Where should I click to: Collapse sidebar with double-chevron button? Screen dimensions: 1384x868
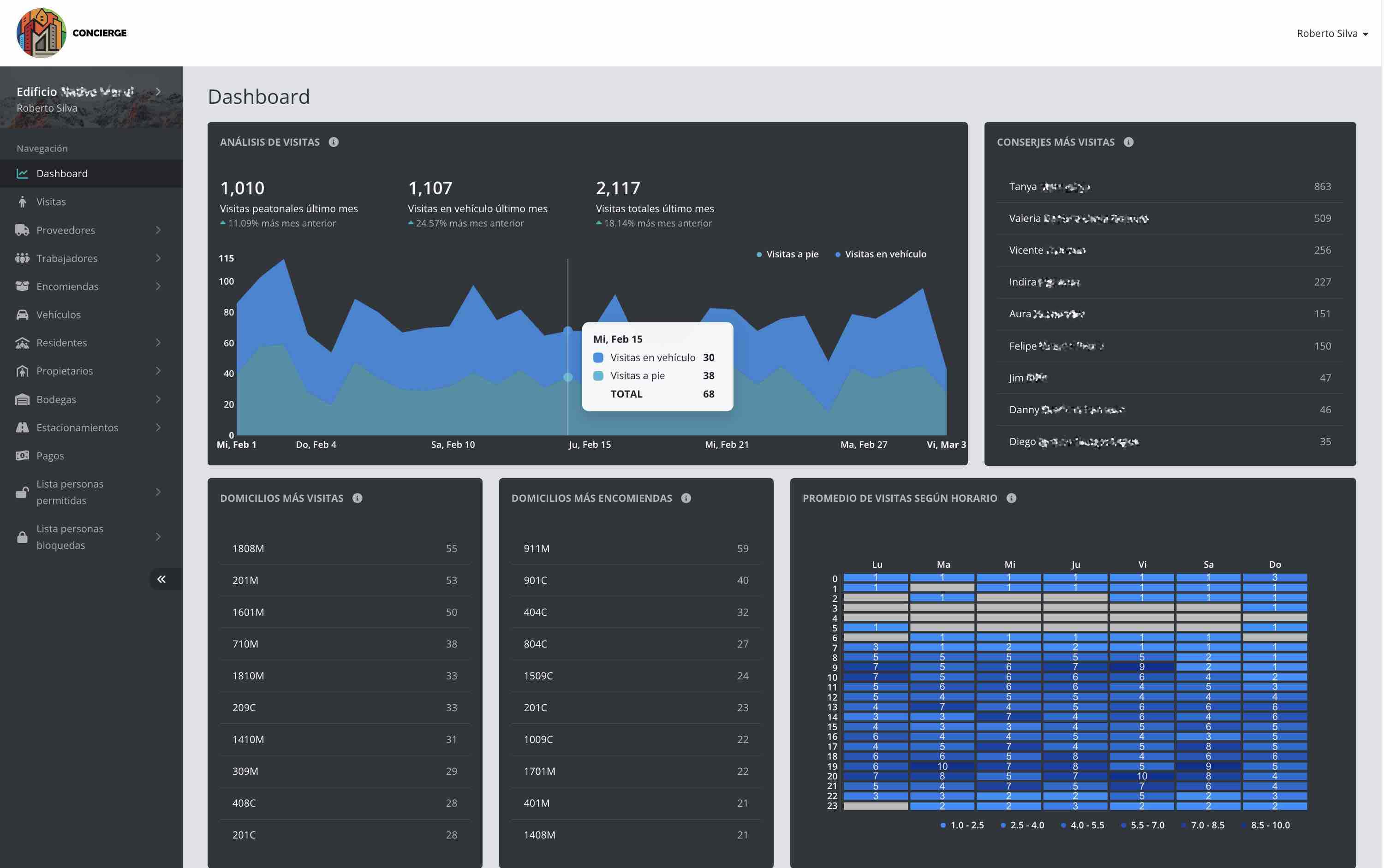162,579
